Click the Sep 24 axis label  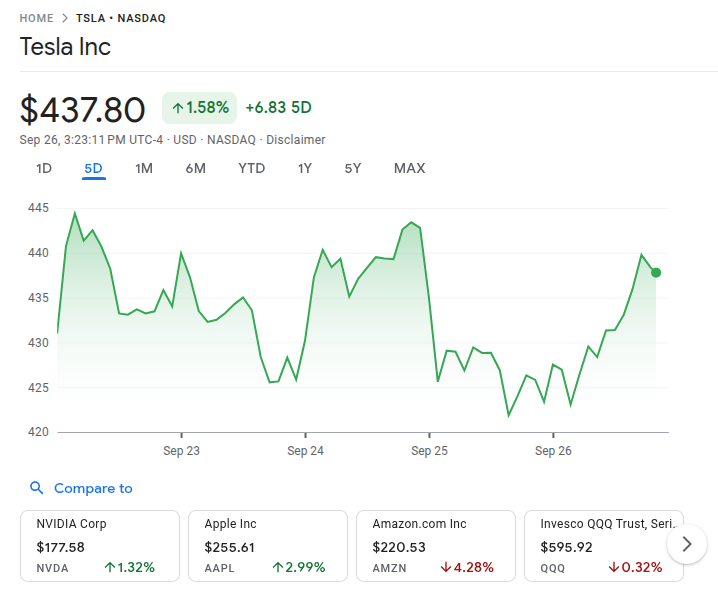pos(305,451)
